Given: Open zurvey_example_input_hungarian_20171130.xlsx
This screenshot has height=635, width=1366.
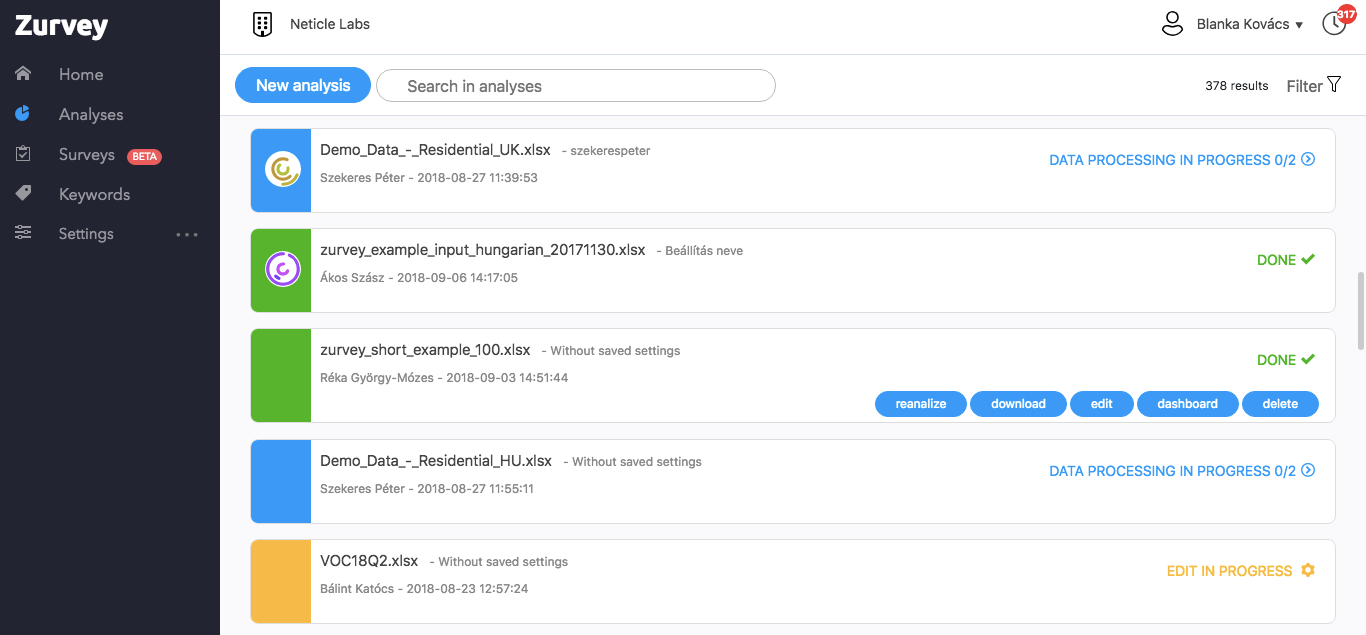Looking at the screenshot, I should (x=483, y=250).
